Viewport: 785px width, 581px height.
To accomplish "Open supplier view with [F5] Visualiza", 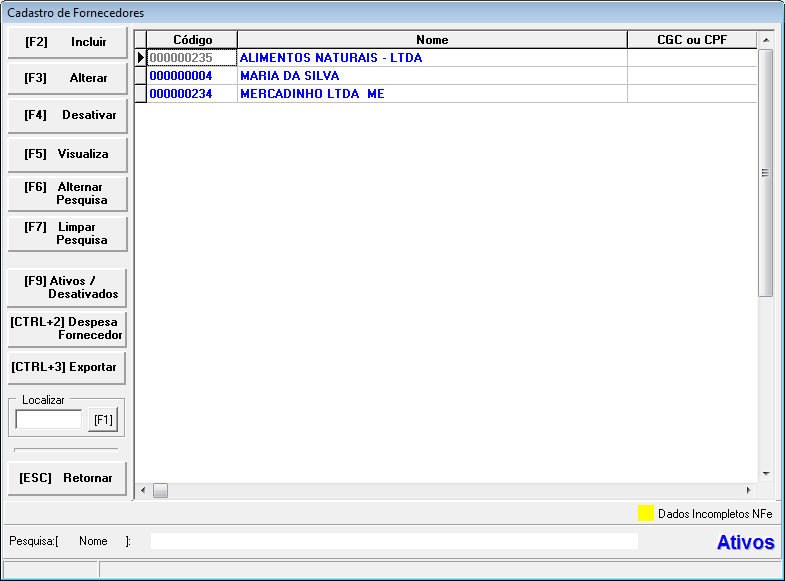I will click(x=67, y=154).
